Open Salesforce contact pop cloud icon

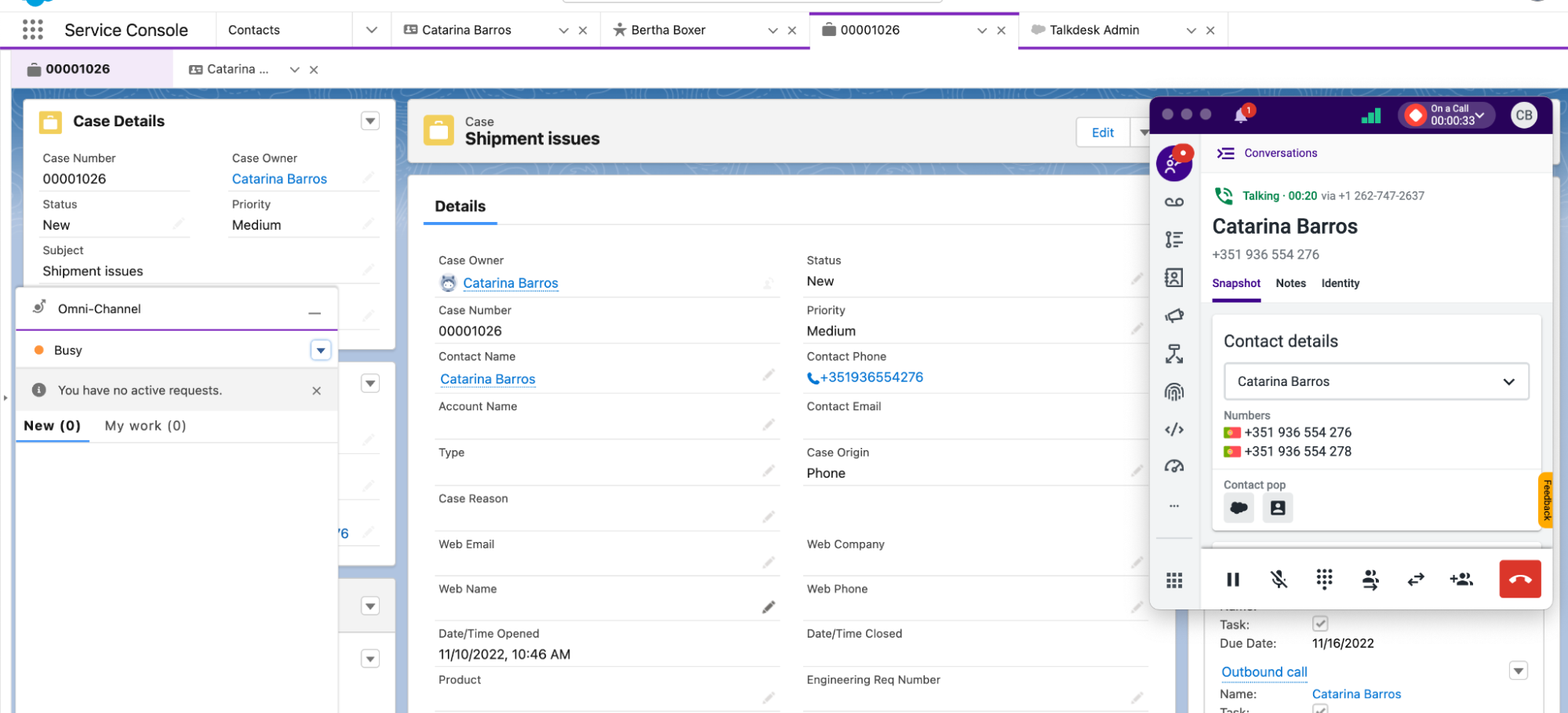click(x=1239, y=507)
